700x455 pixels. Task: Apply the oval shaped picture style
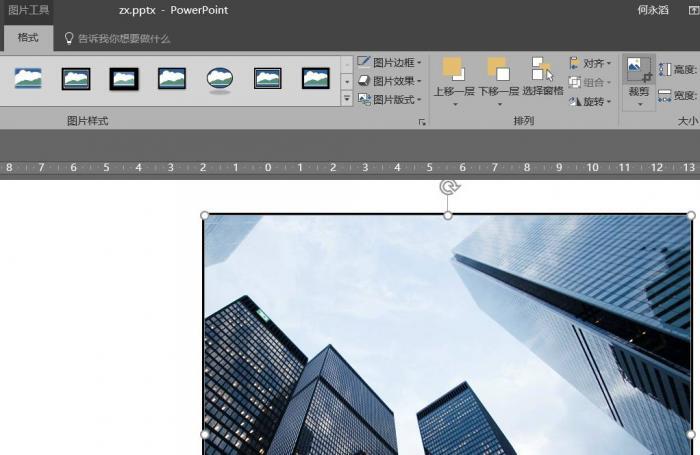[220, 79]
